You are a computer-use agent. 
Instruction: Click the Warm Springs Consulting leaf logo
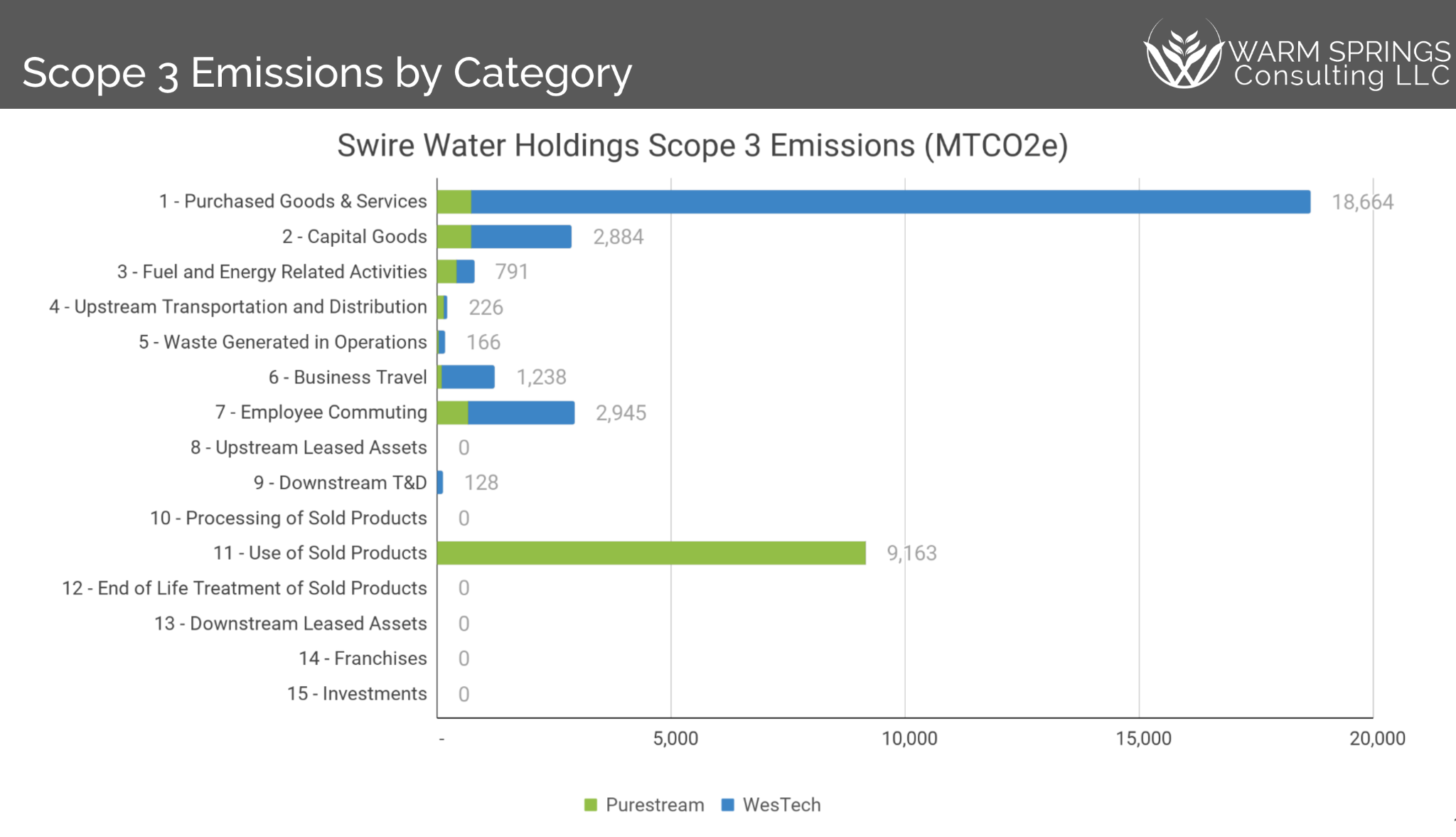click(x=1184, y=54)
